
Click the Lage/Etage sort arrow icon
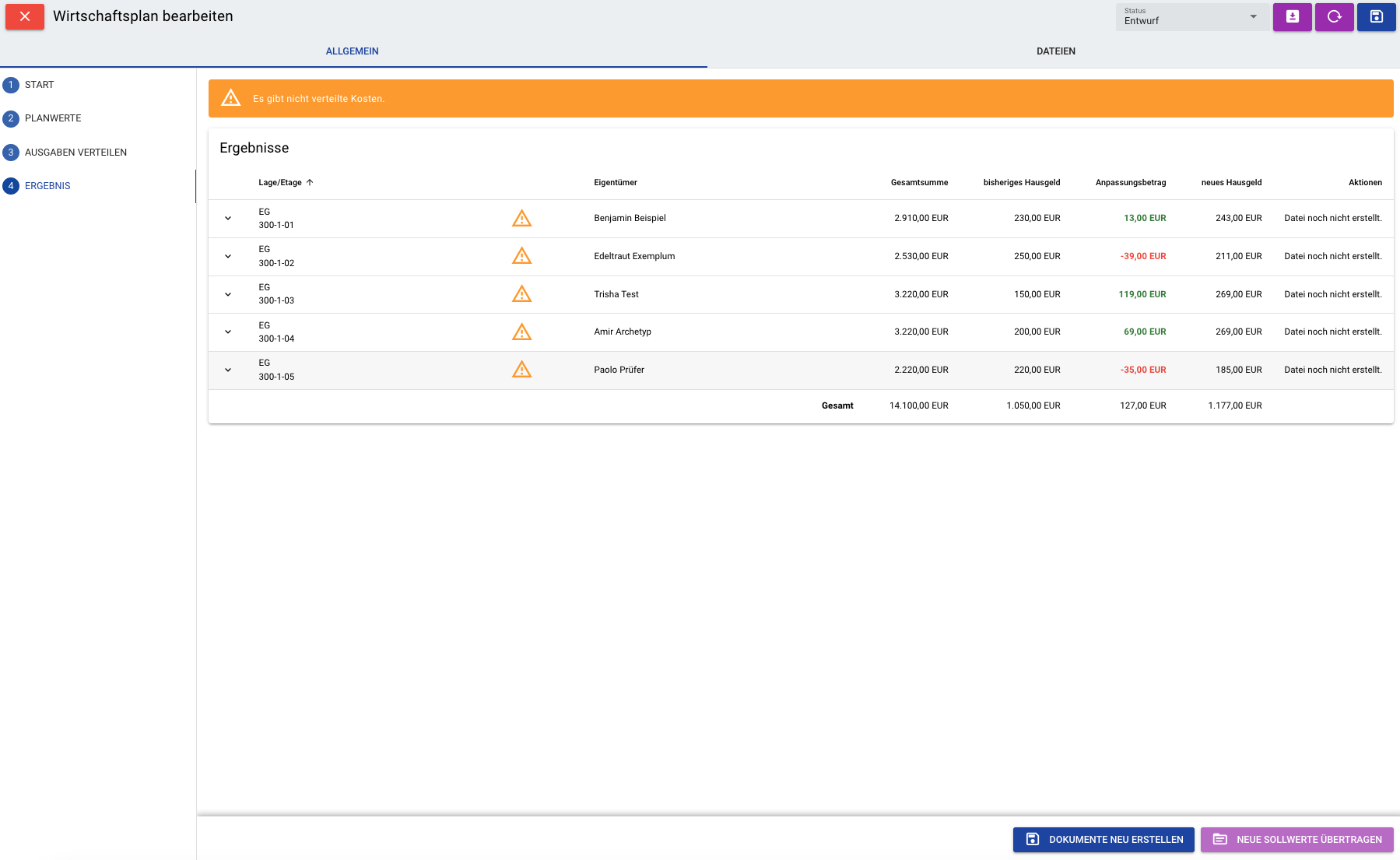[x=310, y=183]
